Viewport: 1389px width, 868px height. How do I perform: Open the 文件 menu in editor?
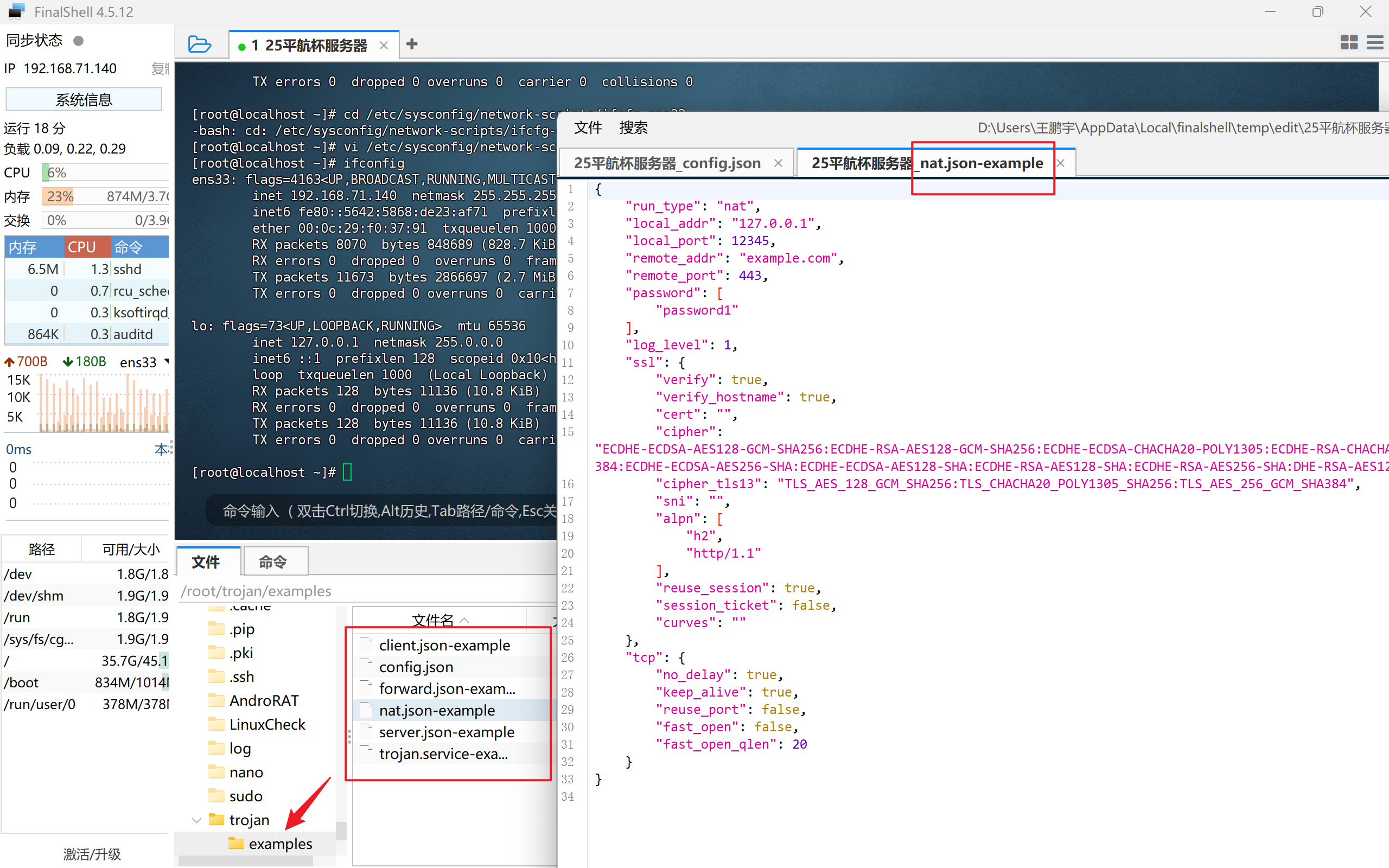[588, 127]
